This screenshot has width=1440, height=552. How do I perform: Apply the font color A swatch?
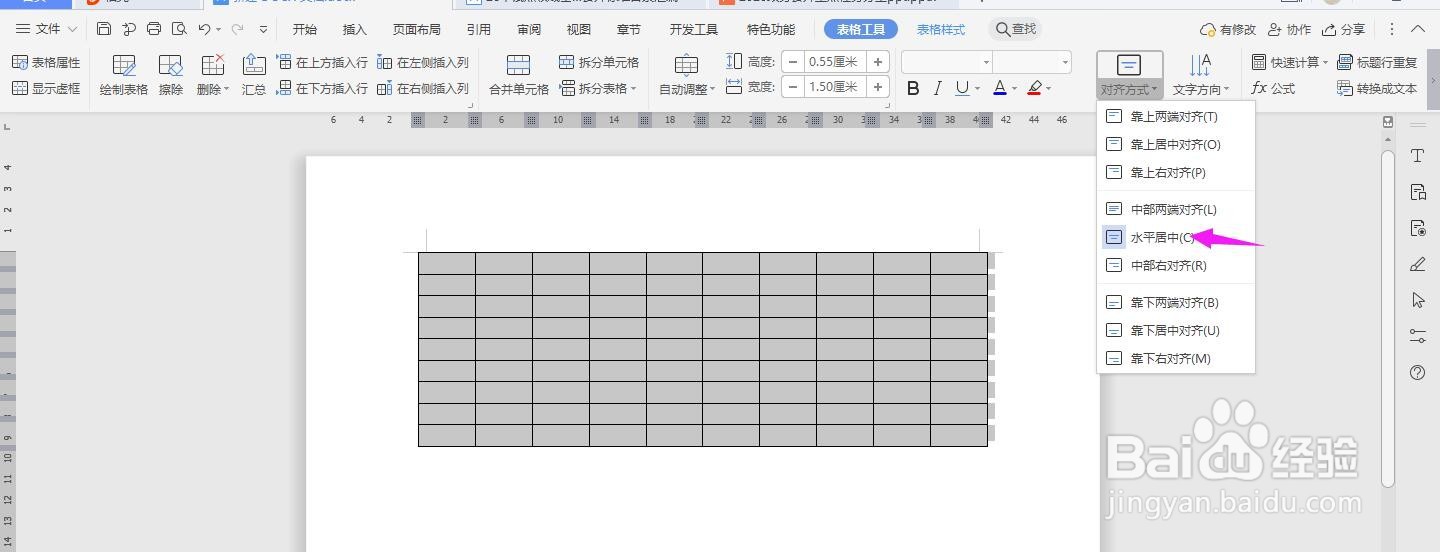click(x=999, y=88)
